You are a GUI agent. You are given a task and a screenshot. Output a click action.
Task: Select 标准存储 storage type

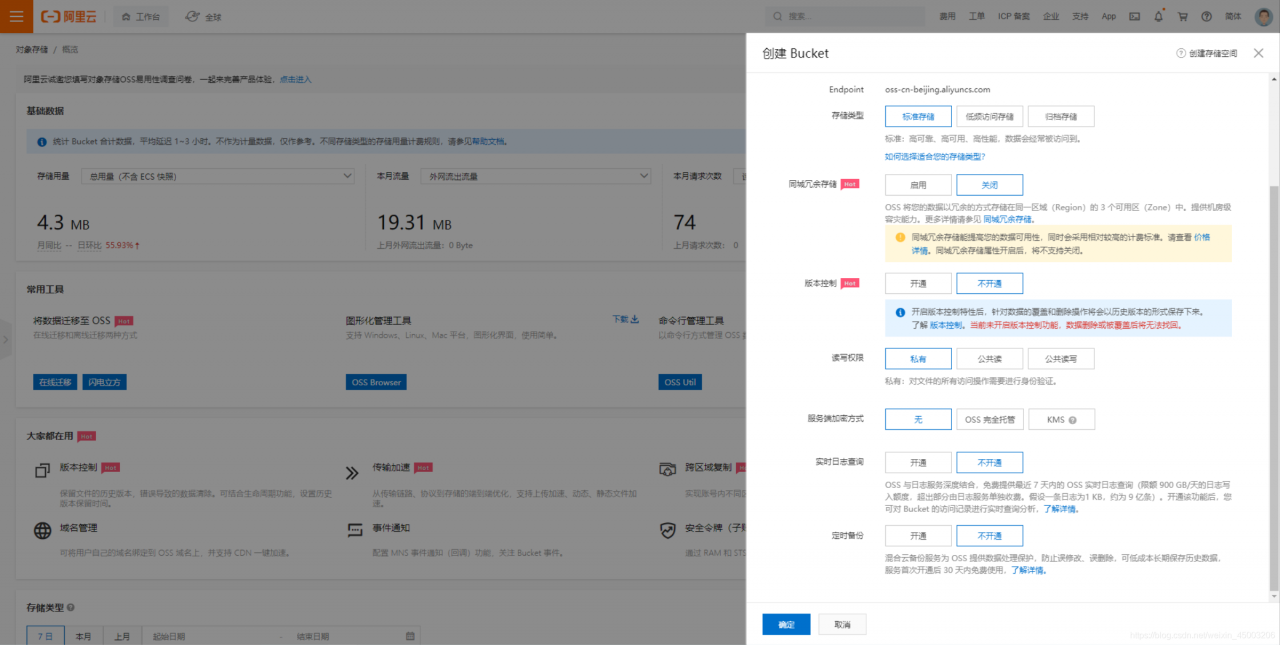(918, 116)
